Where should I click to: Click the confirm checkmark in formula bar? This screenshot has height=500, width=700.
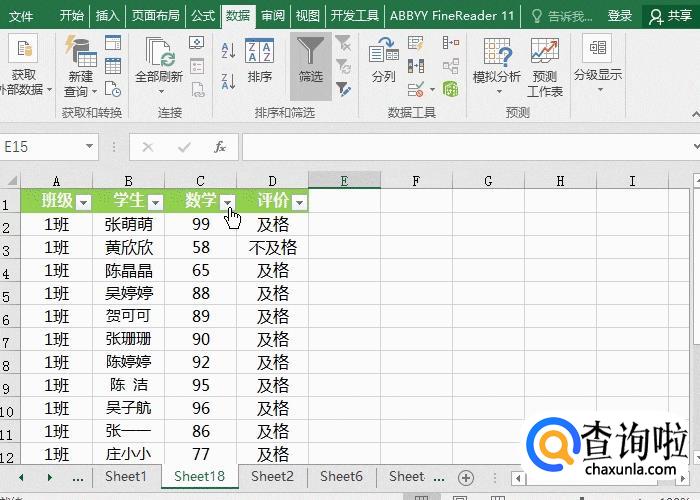coord(184,146)
